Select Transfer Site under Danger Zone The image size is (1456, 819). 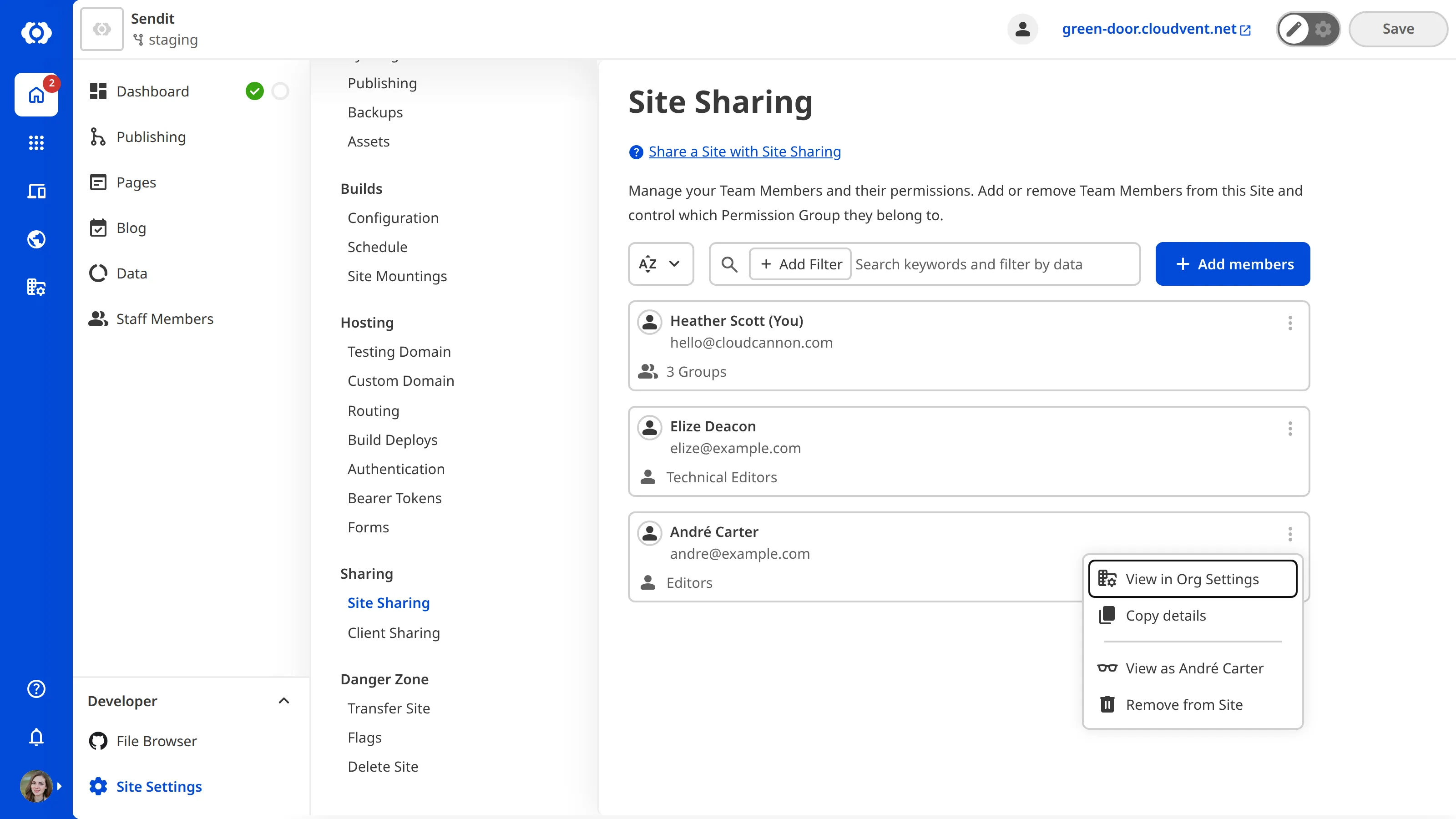pyautogui.click(x=388, y=708)
